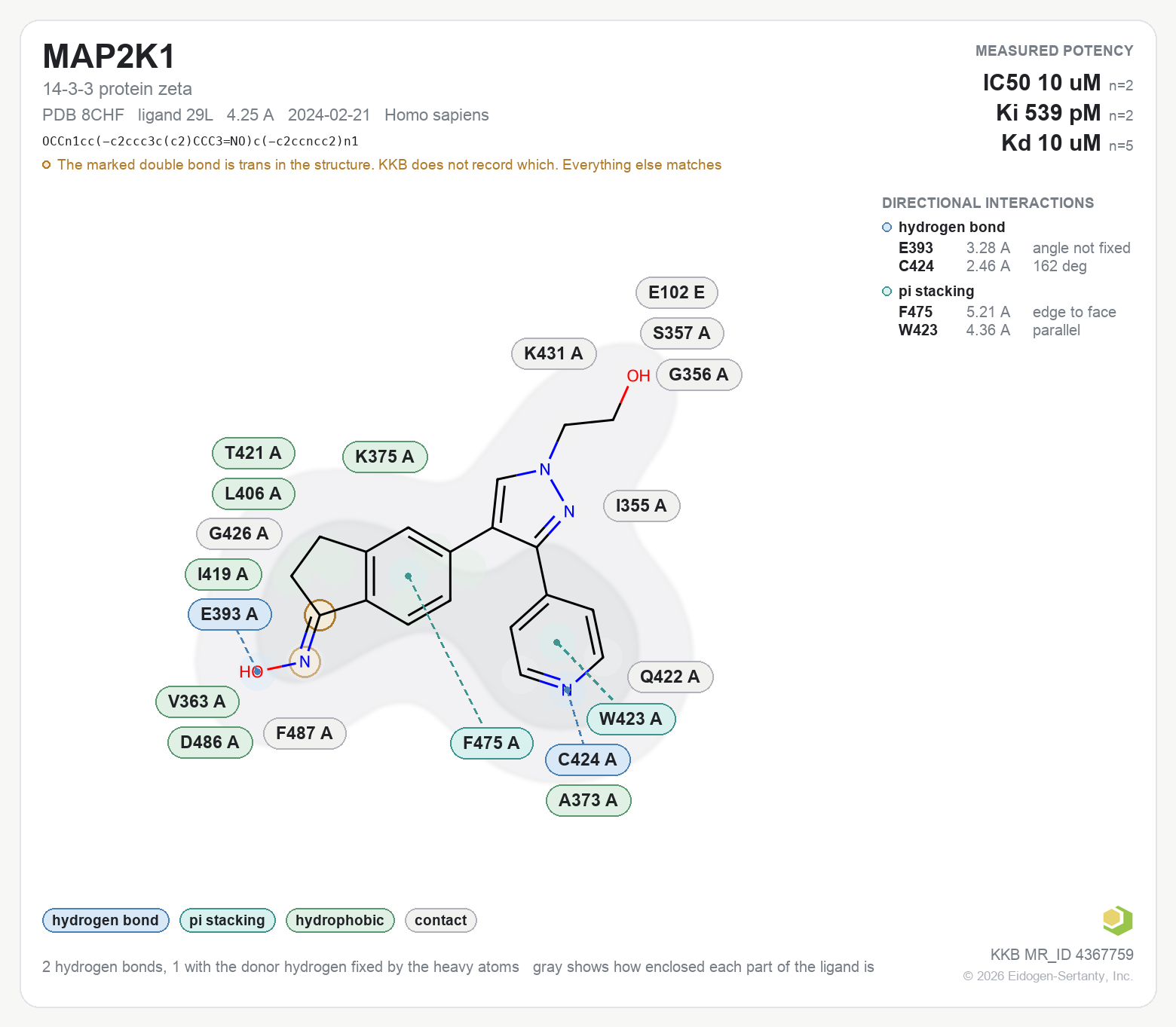Click the E393 hydrogen bond row

(1015, 248)
